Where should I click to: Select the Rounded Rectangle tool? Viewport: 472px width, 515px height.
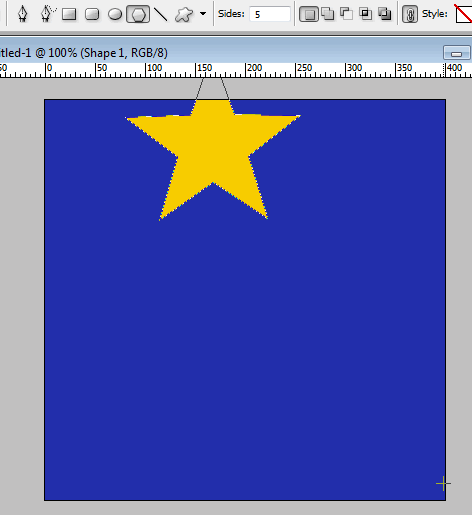pos(92,14)
